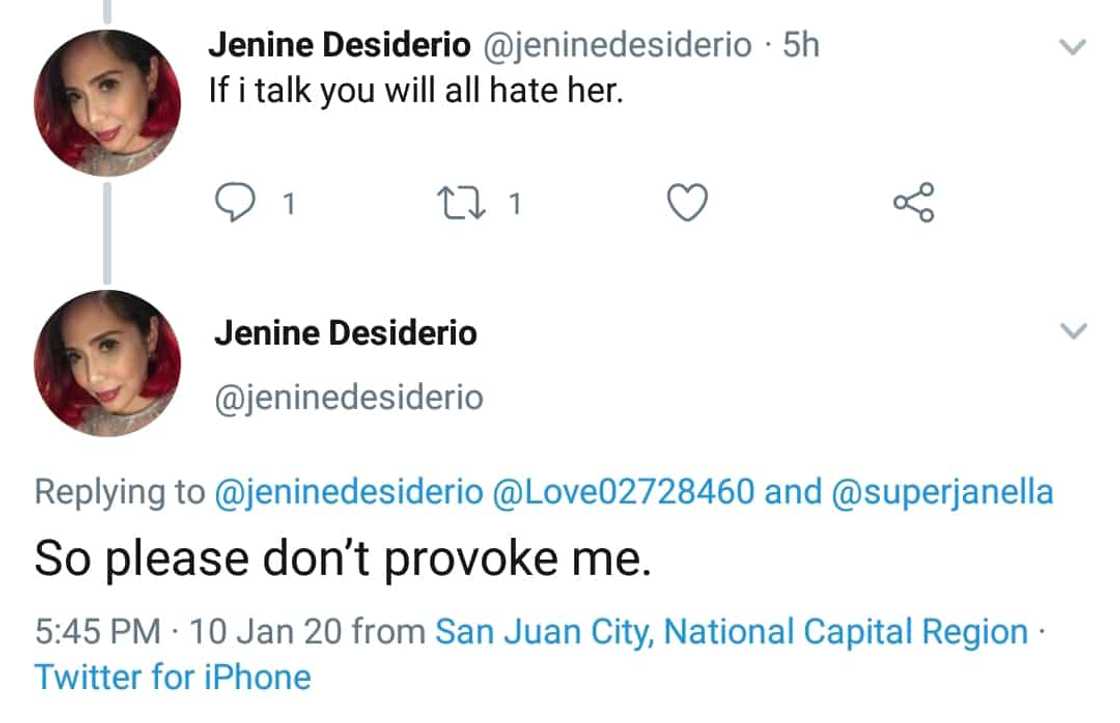Viewport: 1120px width, 723px height.
Task: Open the chevron menu beside "So please don't provoke me" tweet
Action: click(x=1072, y=331)
